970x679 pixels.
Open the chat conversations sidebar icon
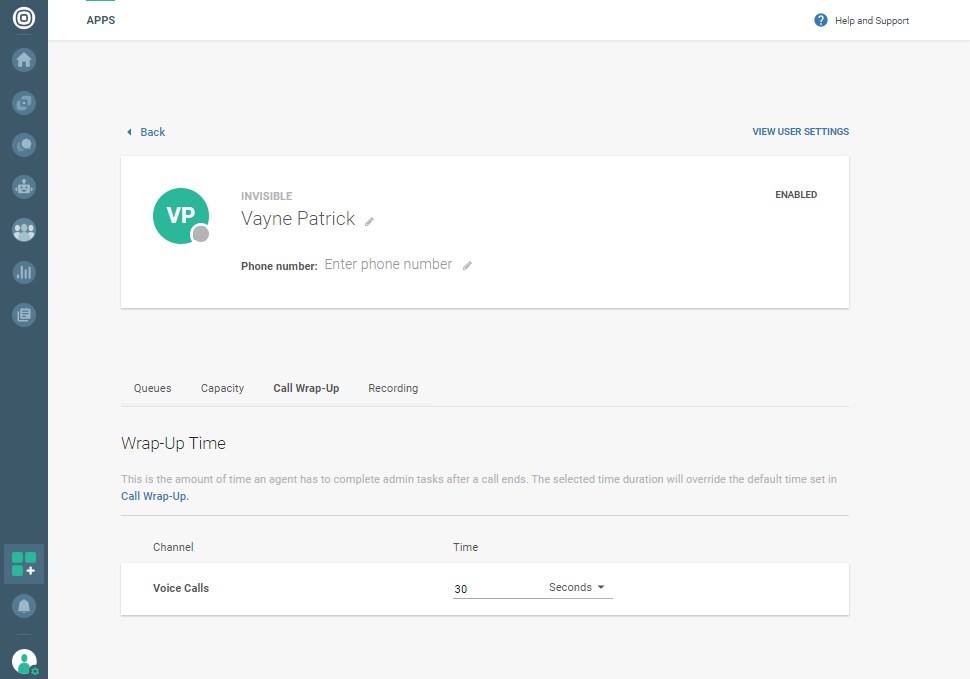24,145
